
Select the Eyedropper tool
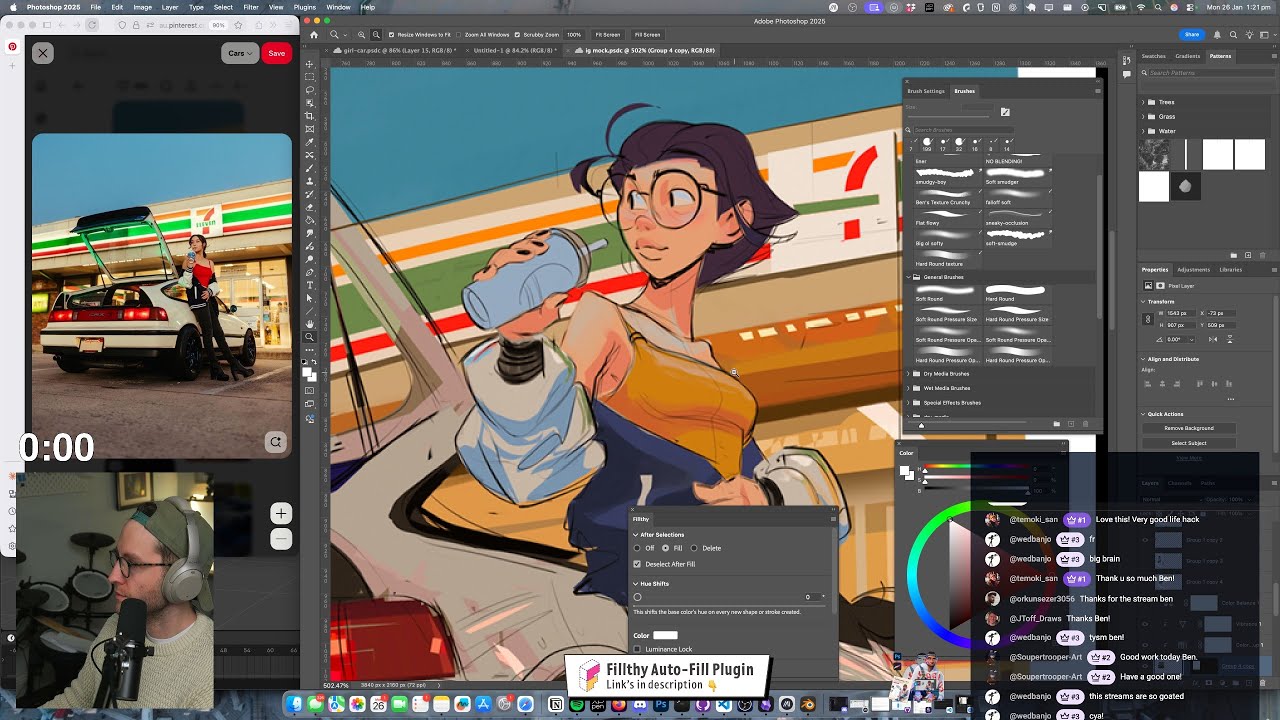point(309,140)
